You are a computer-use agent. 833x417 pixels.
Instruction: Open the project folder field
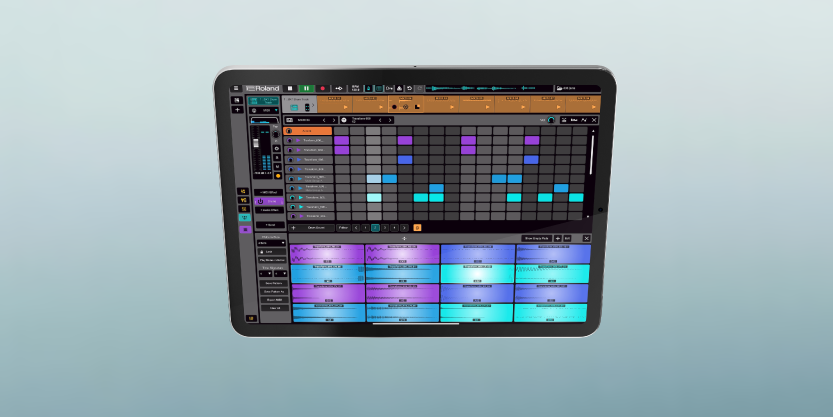577,88
